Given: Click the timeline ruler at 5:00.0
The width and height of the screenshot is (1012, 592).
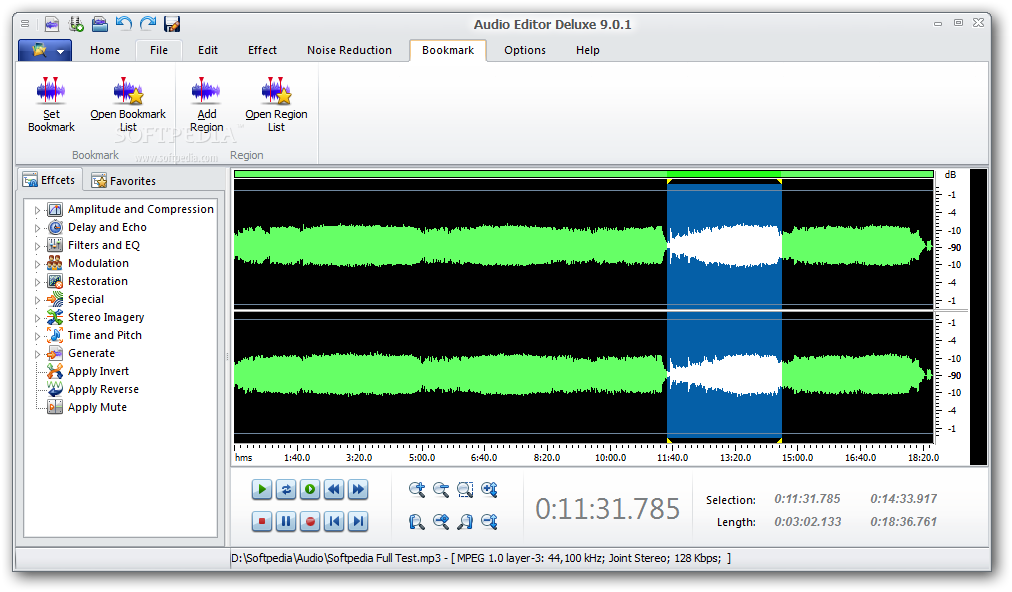Looking at the screenshot, I should pos(422,458).
